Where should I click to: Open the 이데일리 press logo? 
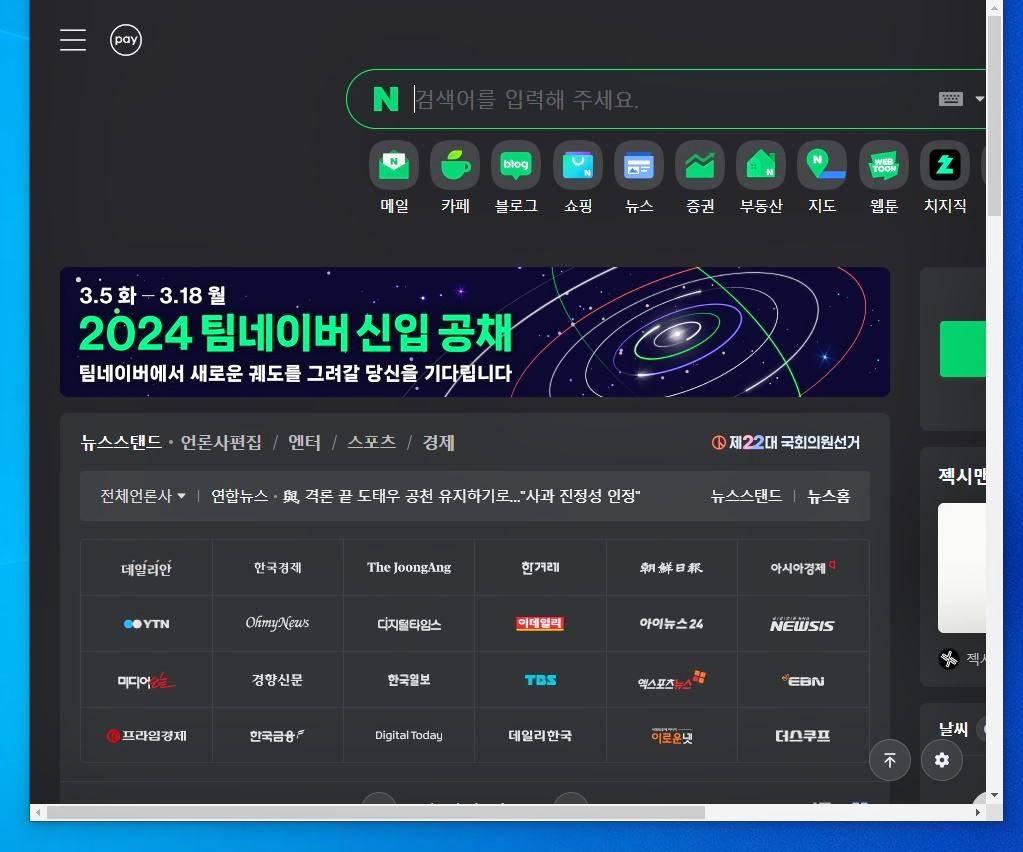pos(540,624)
